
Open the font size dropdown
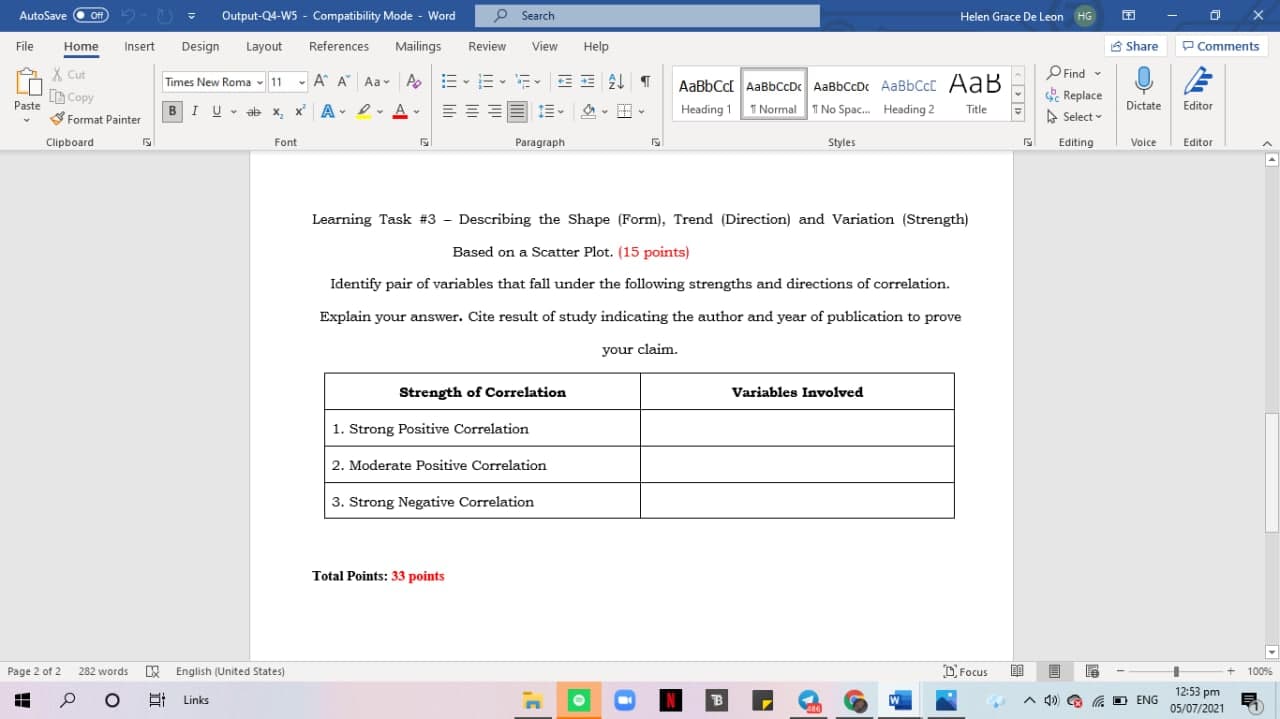pos(301,81)
